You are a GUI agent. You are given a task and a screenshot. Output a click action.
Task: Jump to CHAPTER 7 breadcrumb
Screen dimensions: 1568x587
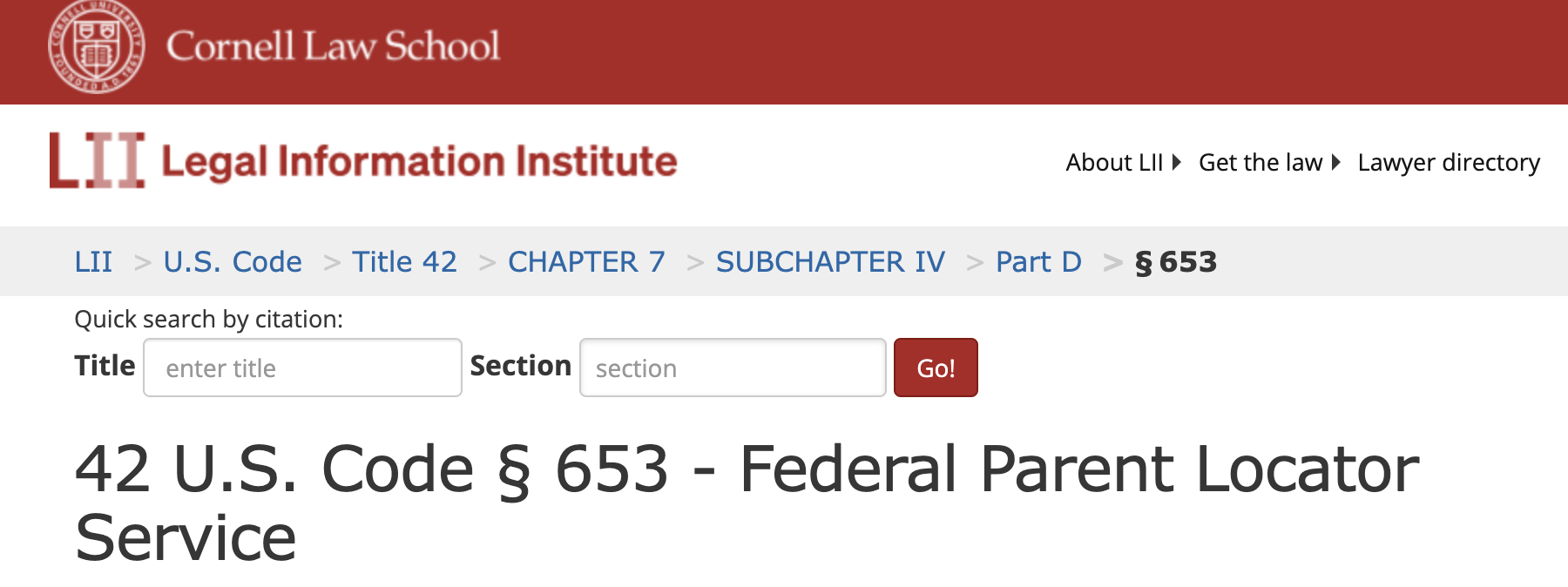click(586, 262)
